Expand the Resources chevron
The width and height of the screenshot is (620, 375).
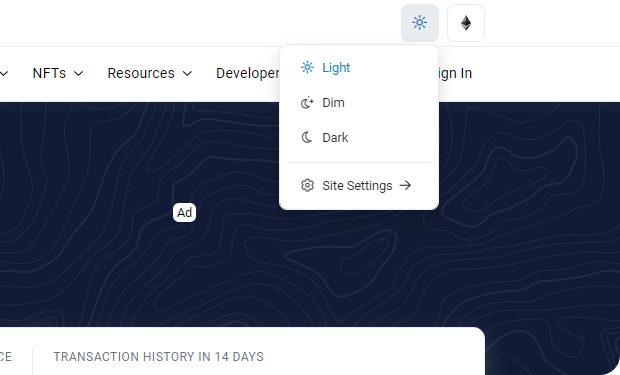tap(187, 74)
